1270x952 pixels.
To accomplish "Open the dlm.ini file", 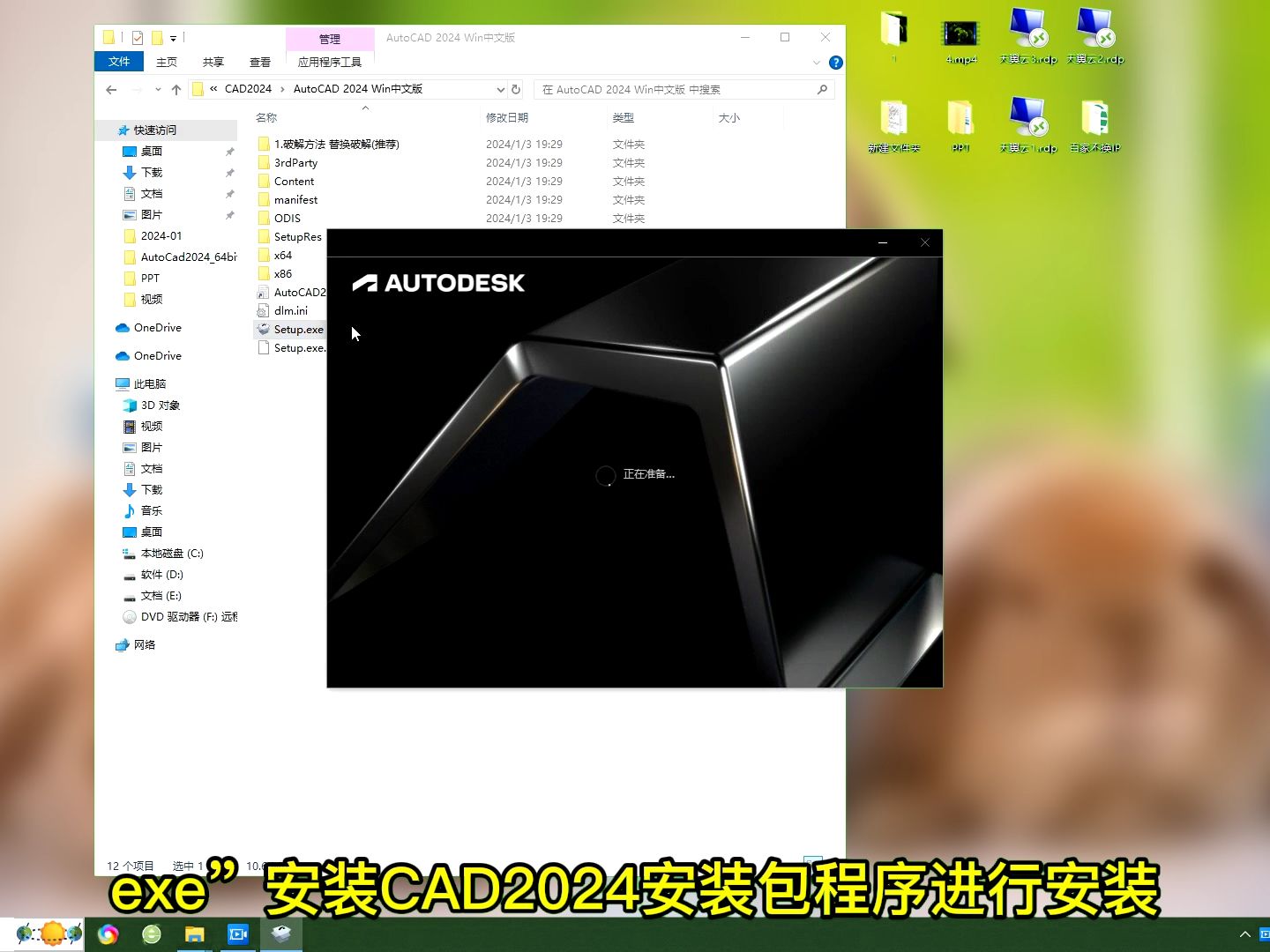I will coord(292,310).
